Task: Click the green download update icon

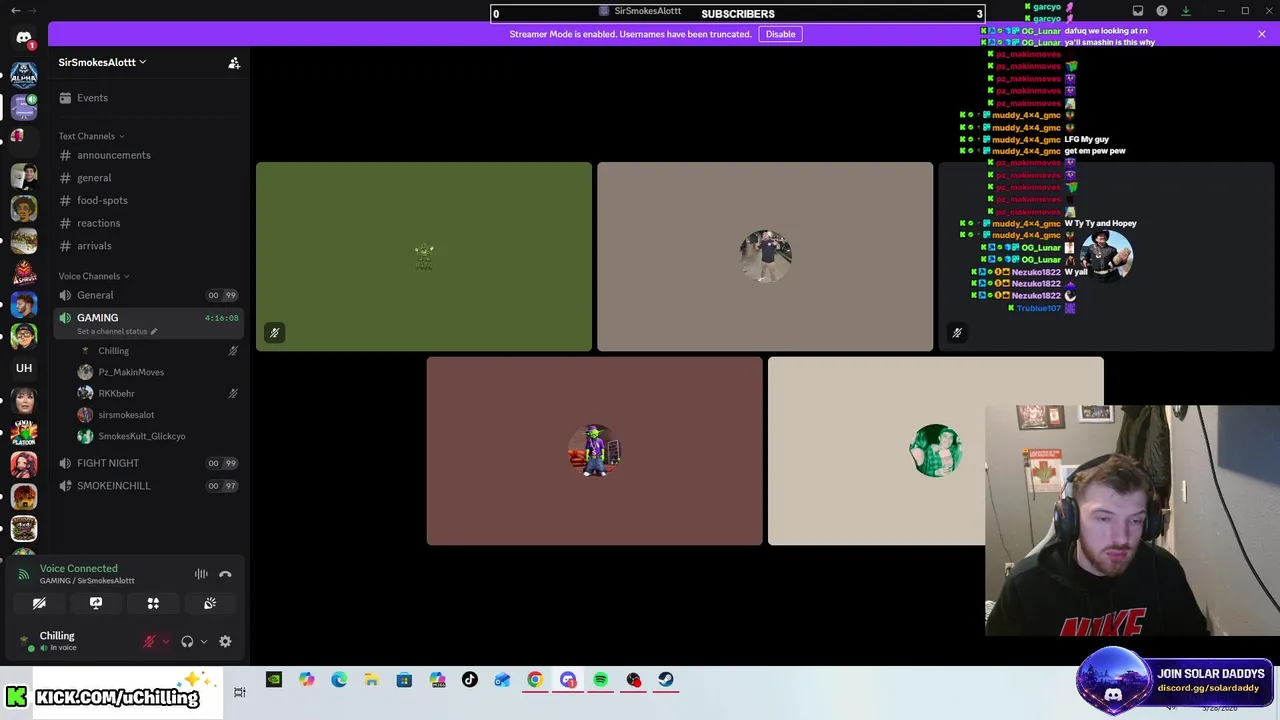Action: click(1186, 11)
